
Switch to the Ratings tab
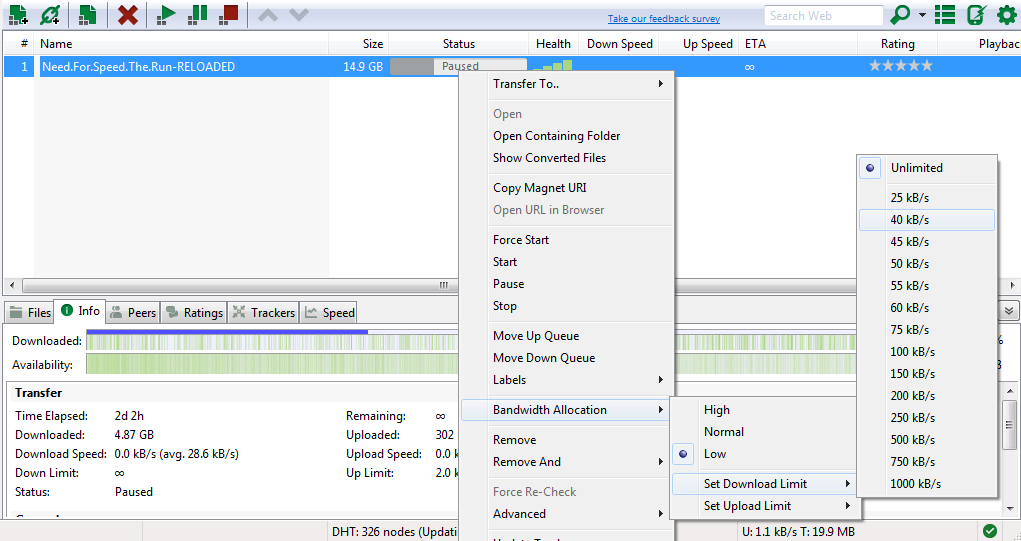194,312
